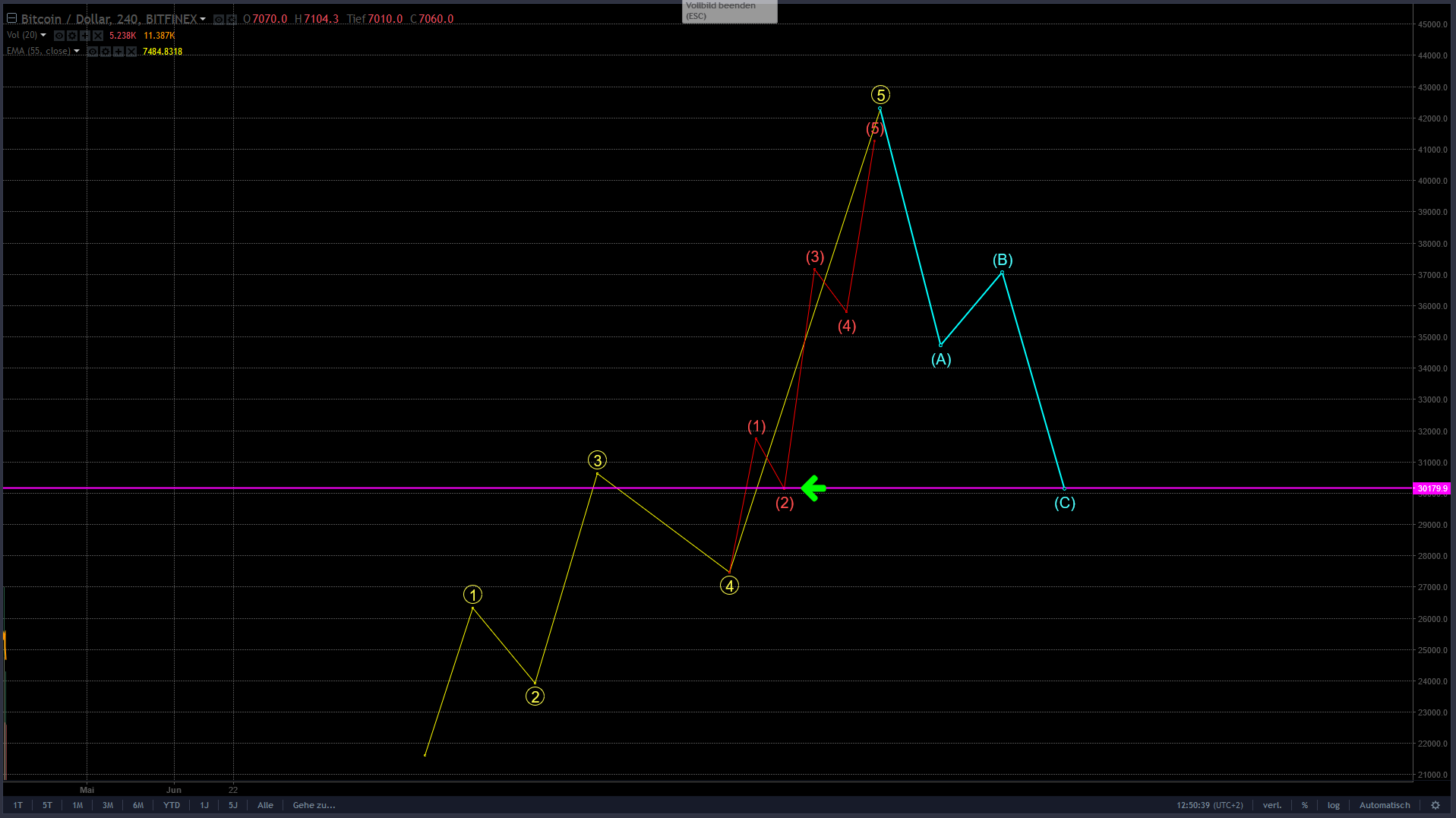Select the 6M time range
Screen dimensions: 1456x818
pyautogui.click(x=138, y=805)
